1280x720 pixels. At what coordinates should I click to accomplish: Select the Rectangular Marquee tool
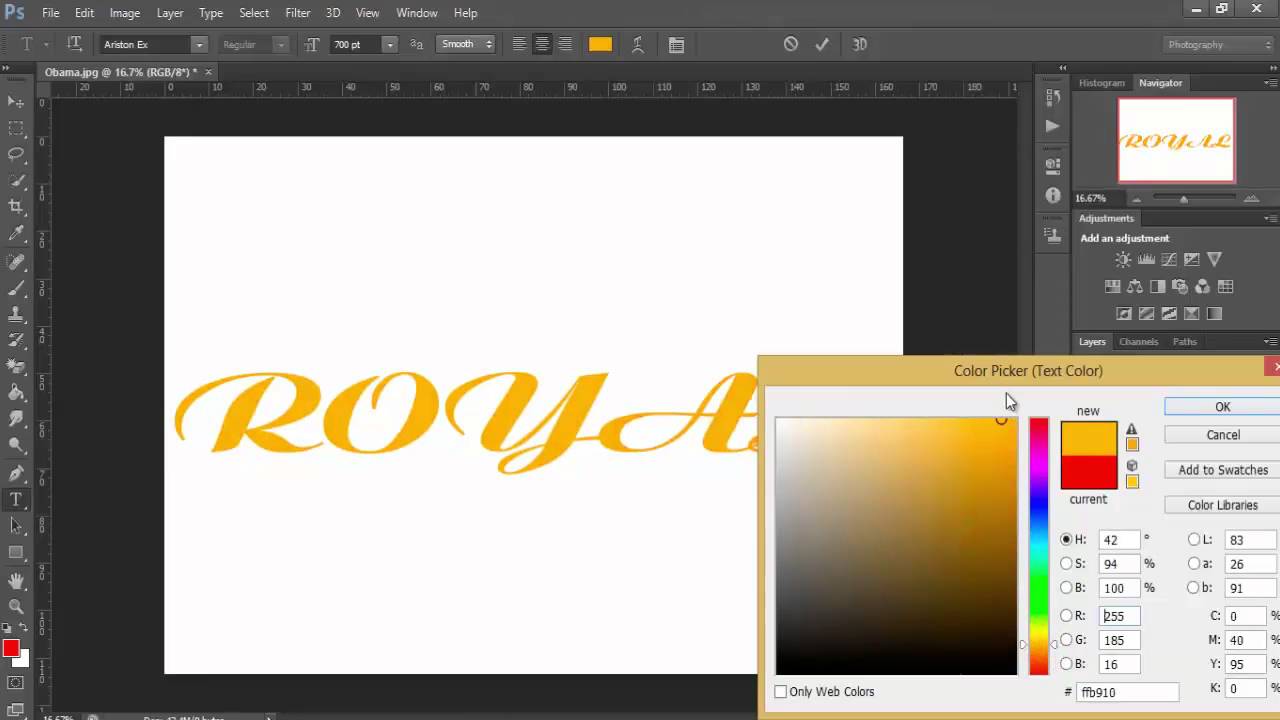[x=16, y=128]
